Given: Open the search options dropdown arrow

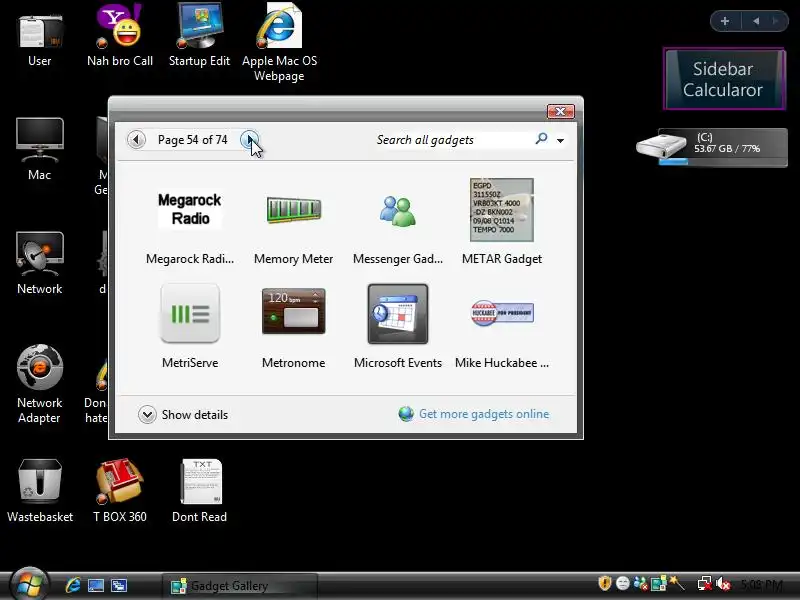Looking at the screenshot, I should (x=560, y=140).
